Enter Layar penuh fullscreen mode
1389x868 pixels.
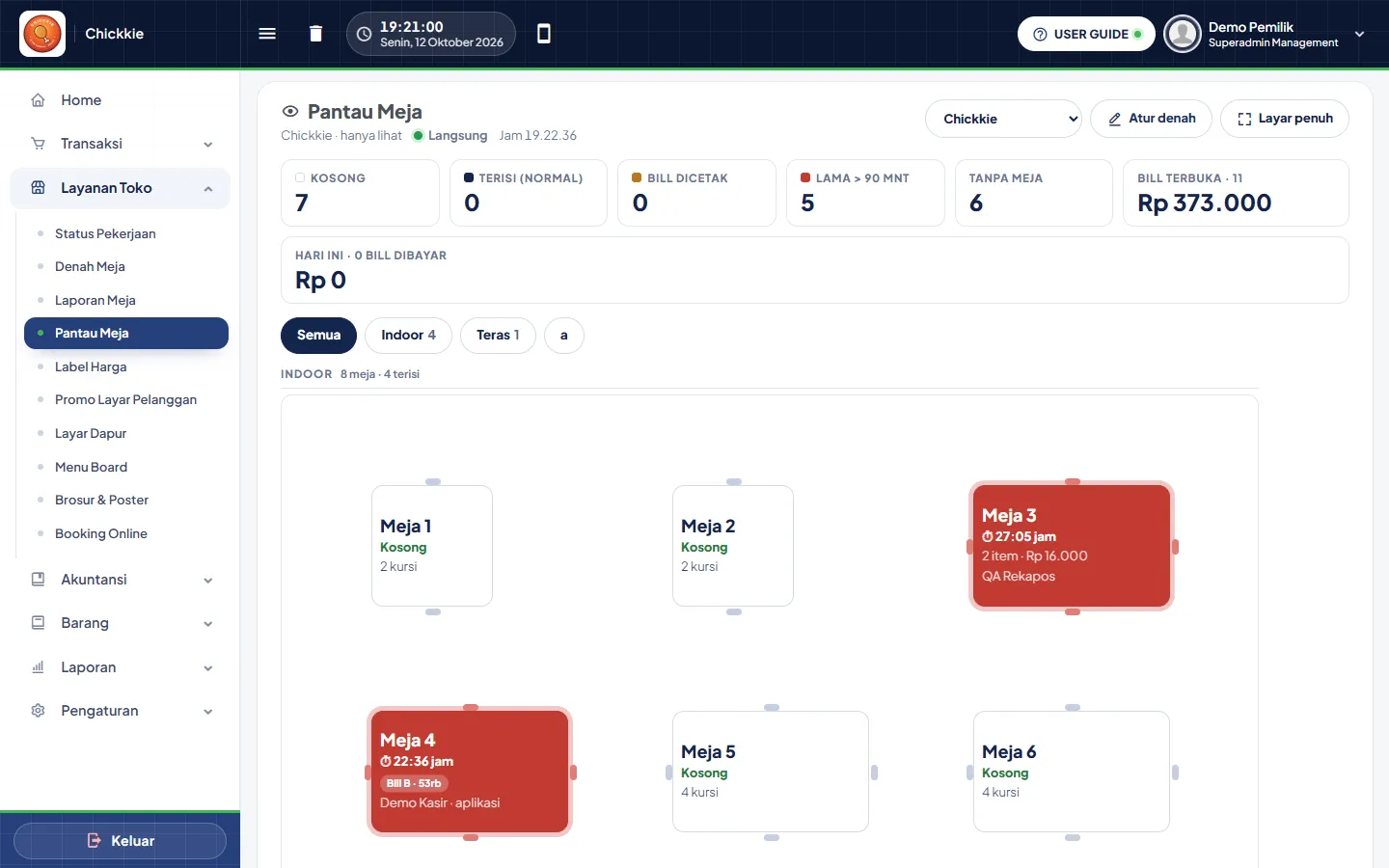1285,119
